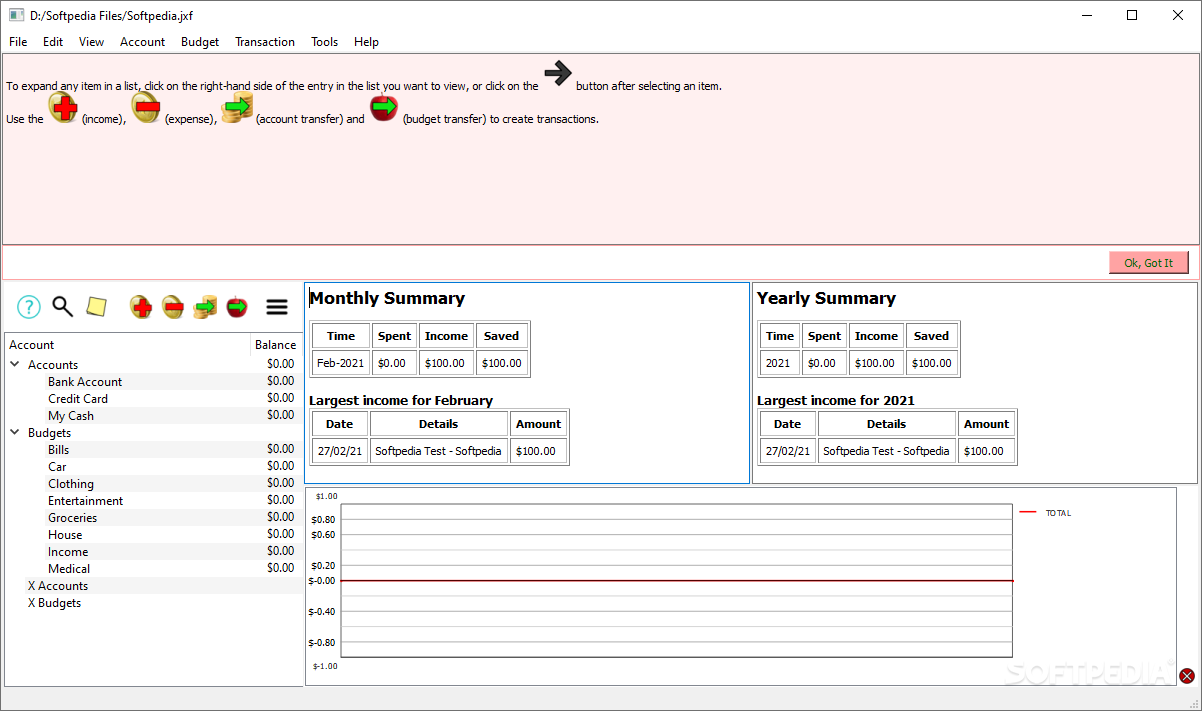This screenshot has width=1202, height=711.
Task: Click the red circle X chart icon
Action: 1187,676
